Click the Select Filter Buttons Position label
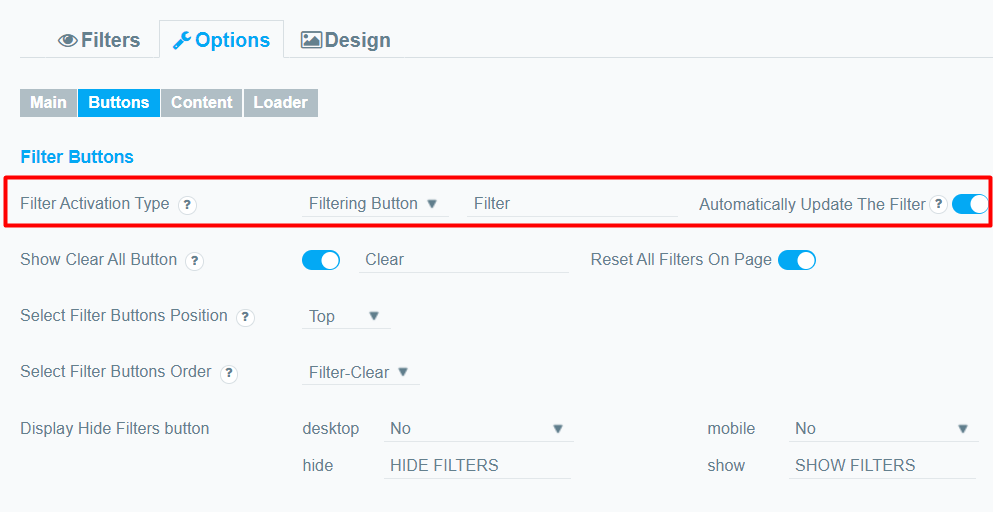 click(124, 316)
